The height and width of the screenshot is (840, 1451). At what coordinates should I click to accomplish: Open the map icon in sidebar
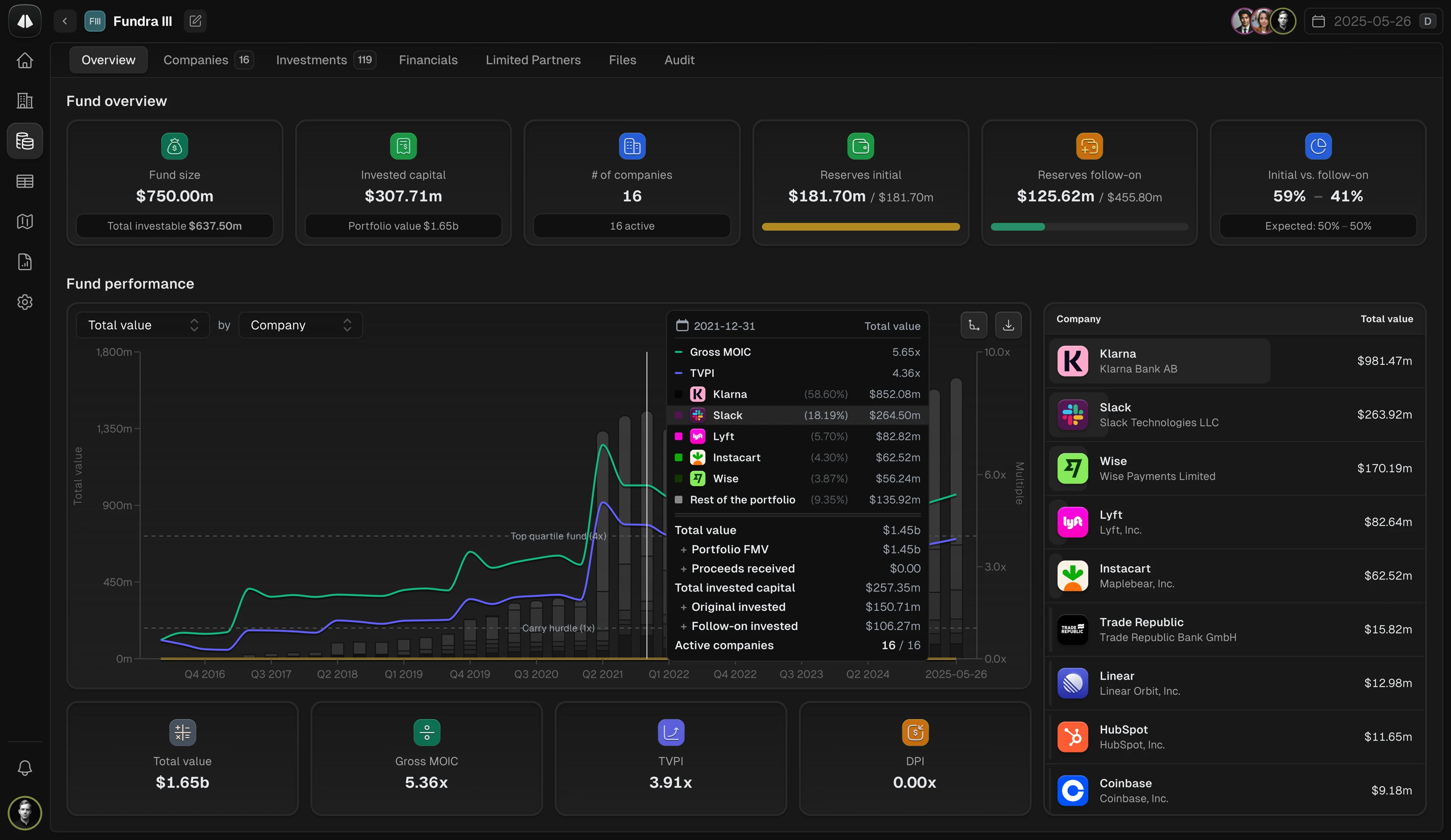click(25, 221)
